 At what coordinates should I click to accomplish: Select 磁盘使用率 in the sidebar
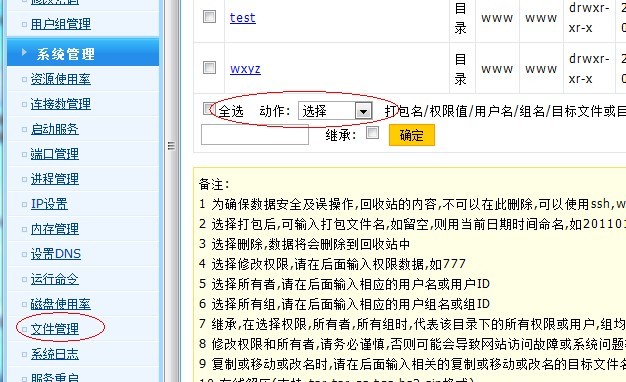(61, 304)
